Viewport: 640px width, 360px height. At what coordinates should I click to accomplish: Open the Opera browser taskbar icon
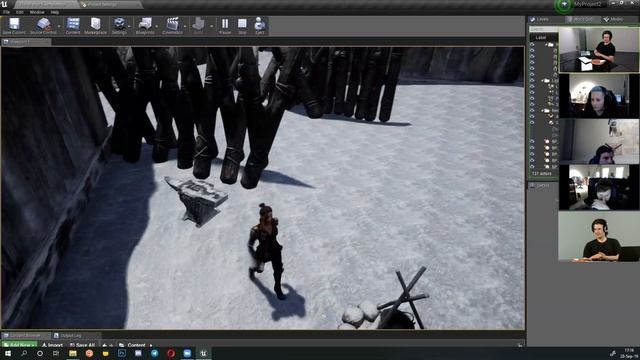(171, 353)
